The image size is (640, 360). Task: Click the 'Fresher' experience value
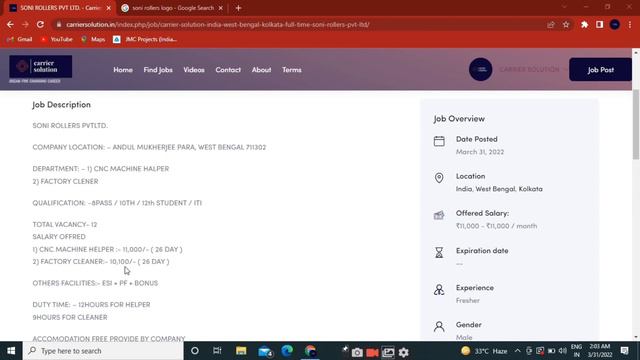pyautogui.click(x=468, y=300)
